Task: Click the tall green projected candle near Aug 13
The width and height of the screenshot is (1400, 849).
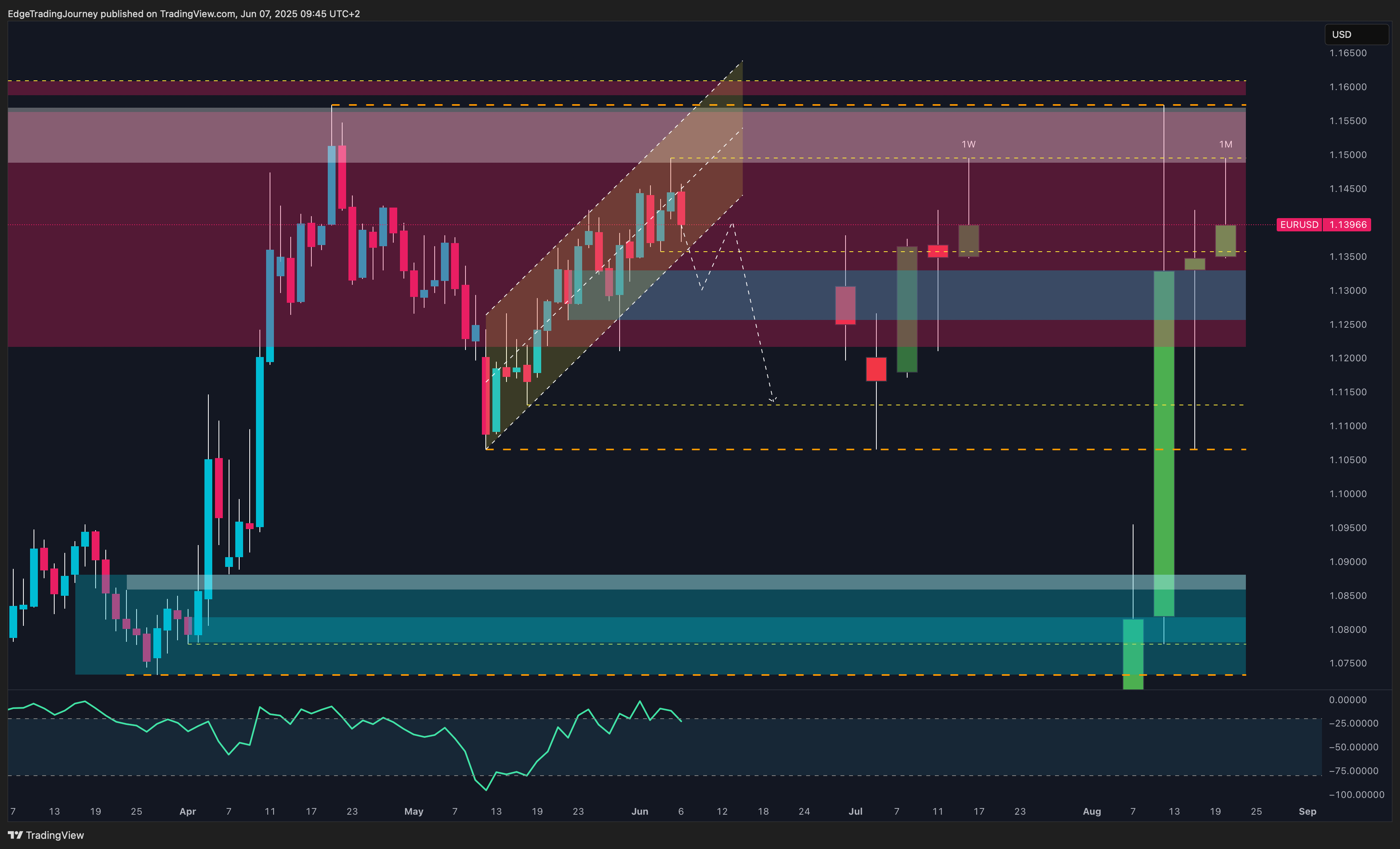Action: pos(1164,443)
